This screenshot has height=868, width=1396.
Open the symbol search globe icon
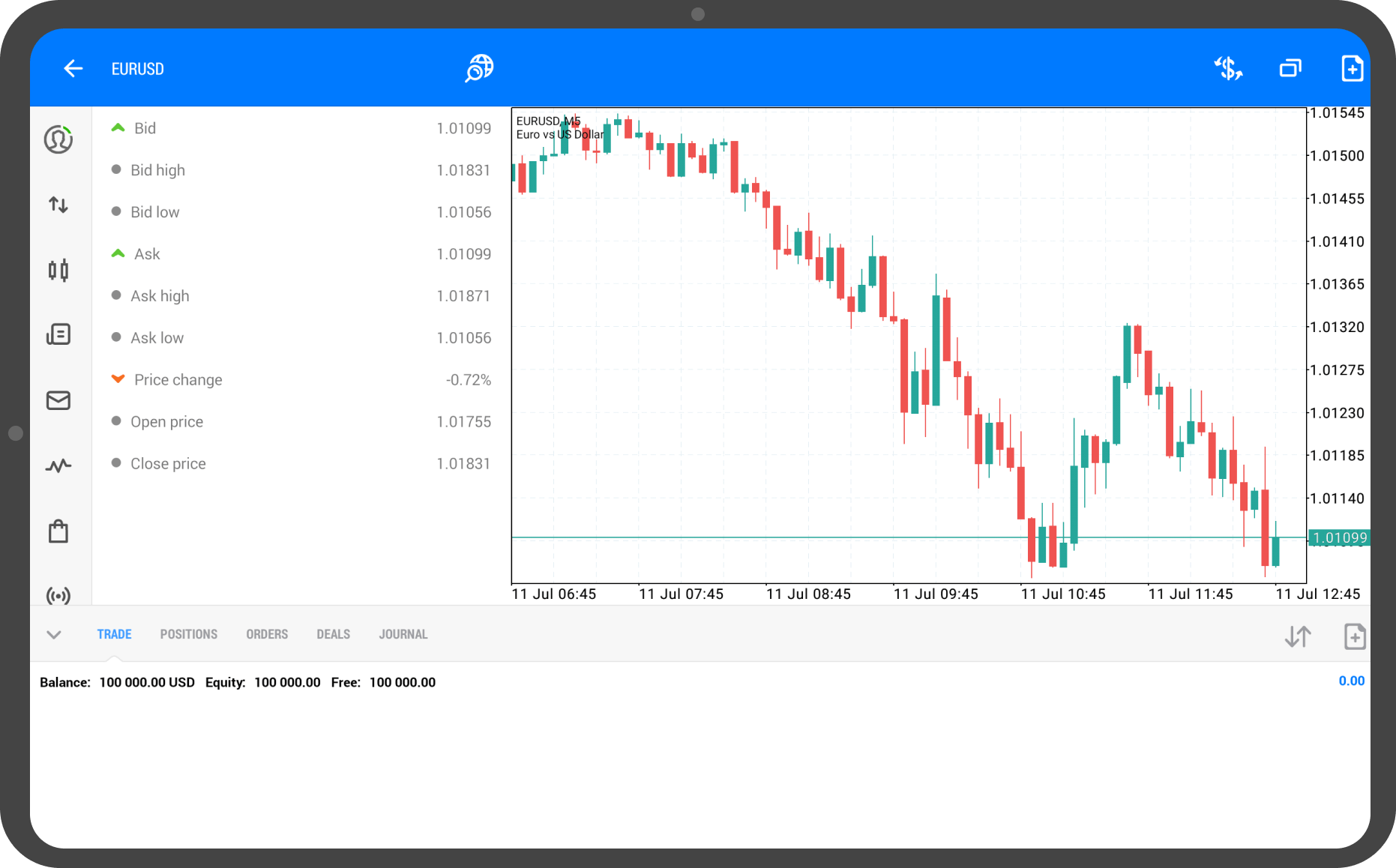[479, 68]
